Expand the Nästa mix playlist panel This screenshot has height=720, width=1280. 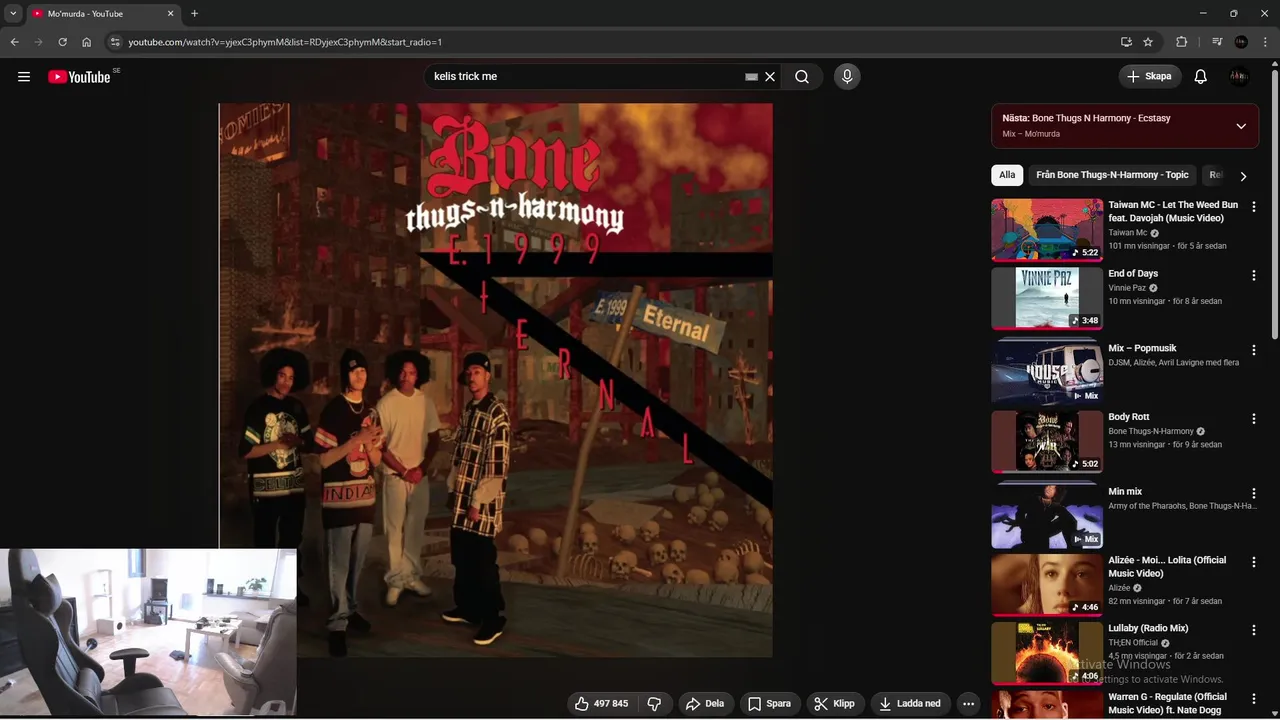[x=1241, y=126]
